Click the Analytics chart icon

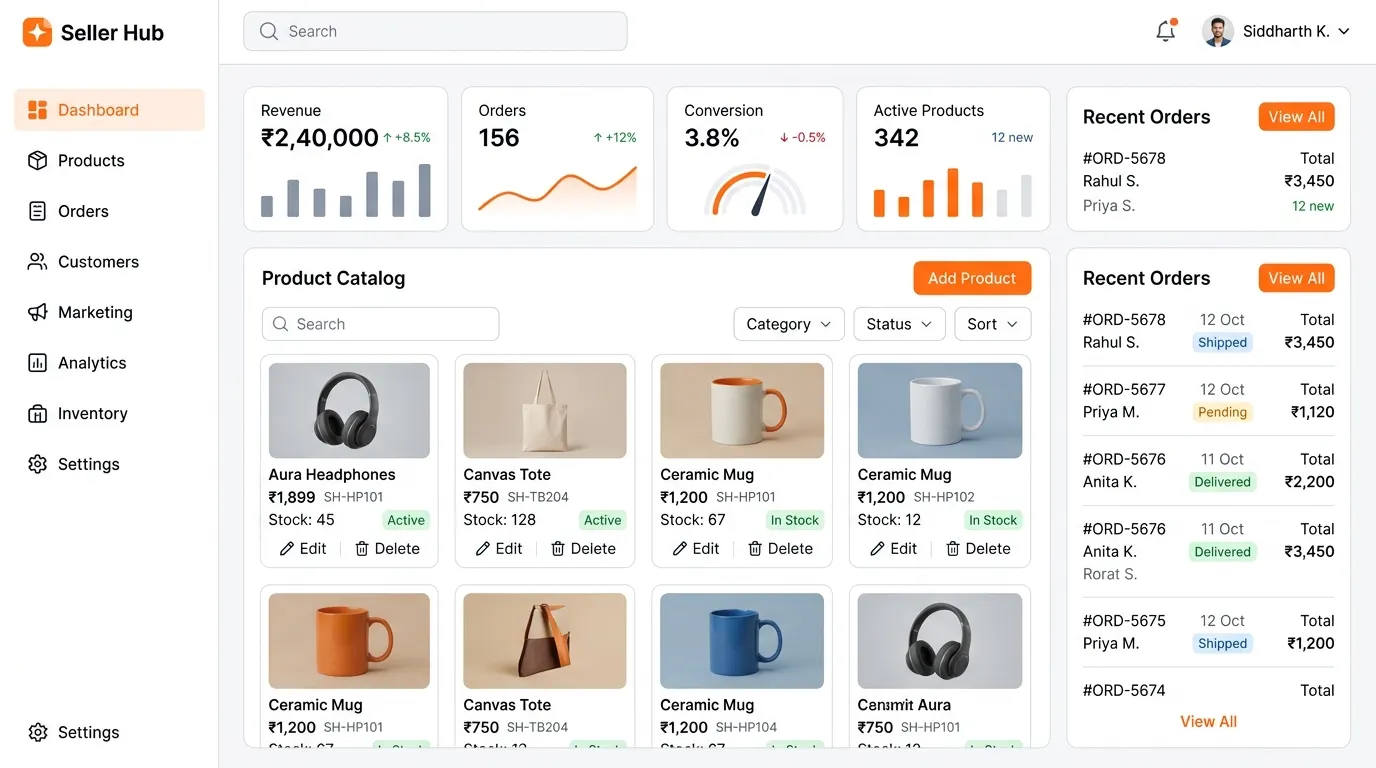pos(37,363)
